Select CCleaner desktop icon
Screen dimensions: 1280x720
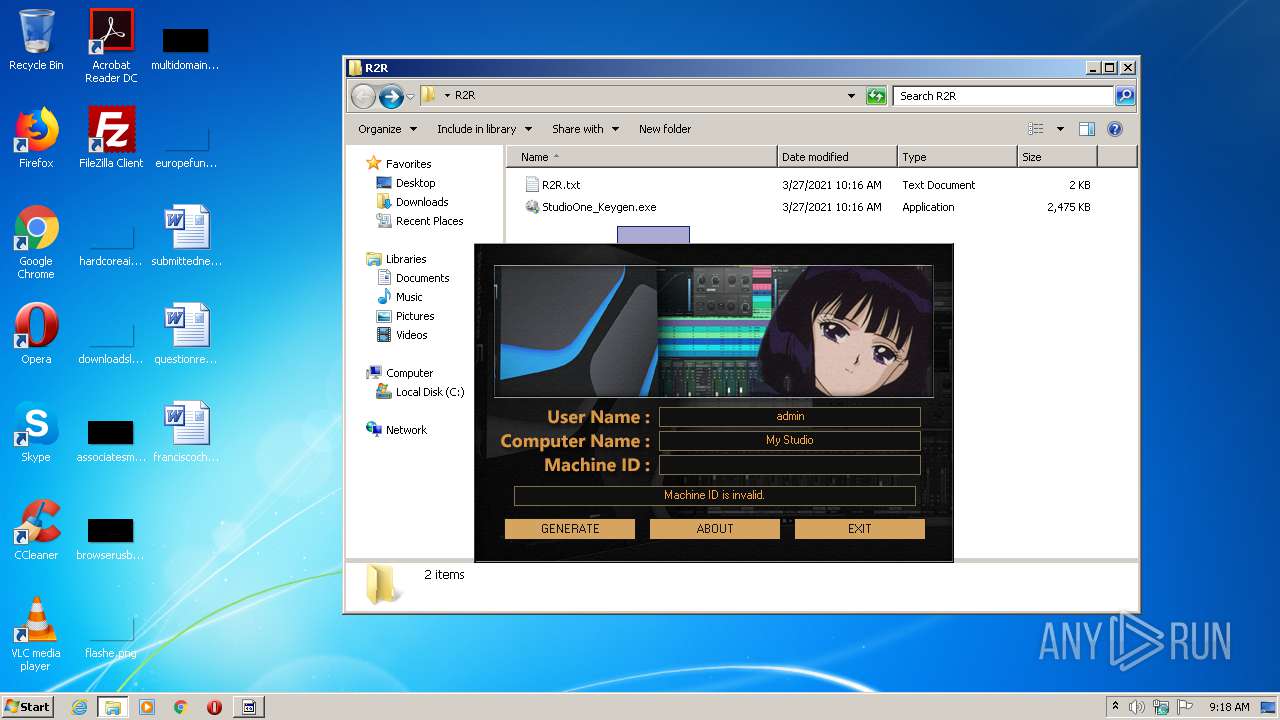coord(36,530)
